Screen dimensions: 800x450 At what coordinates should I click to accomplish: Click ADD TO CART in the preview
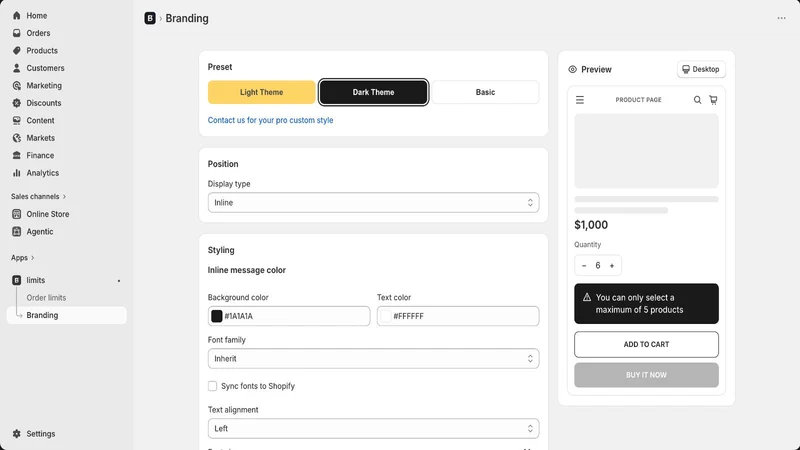click(x=646, y=344)
